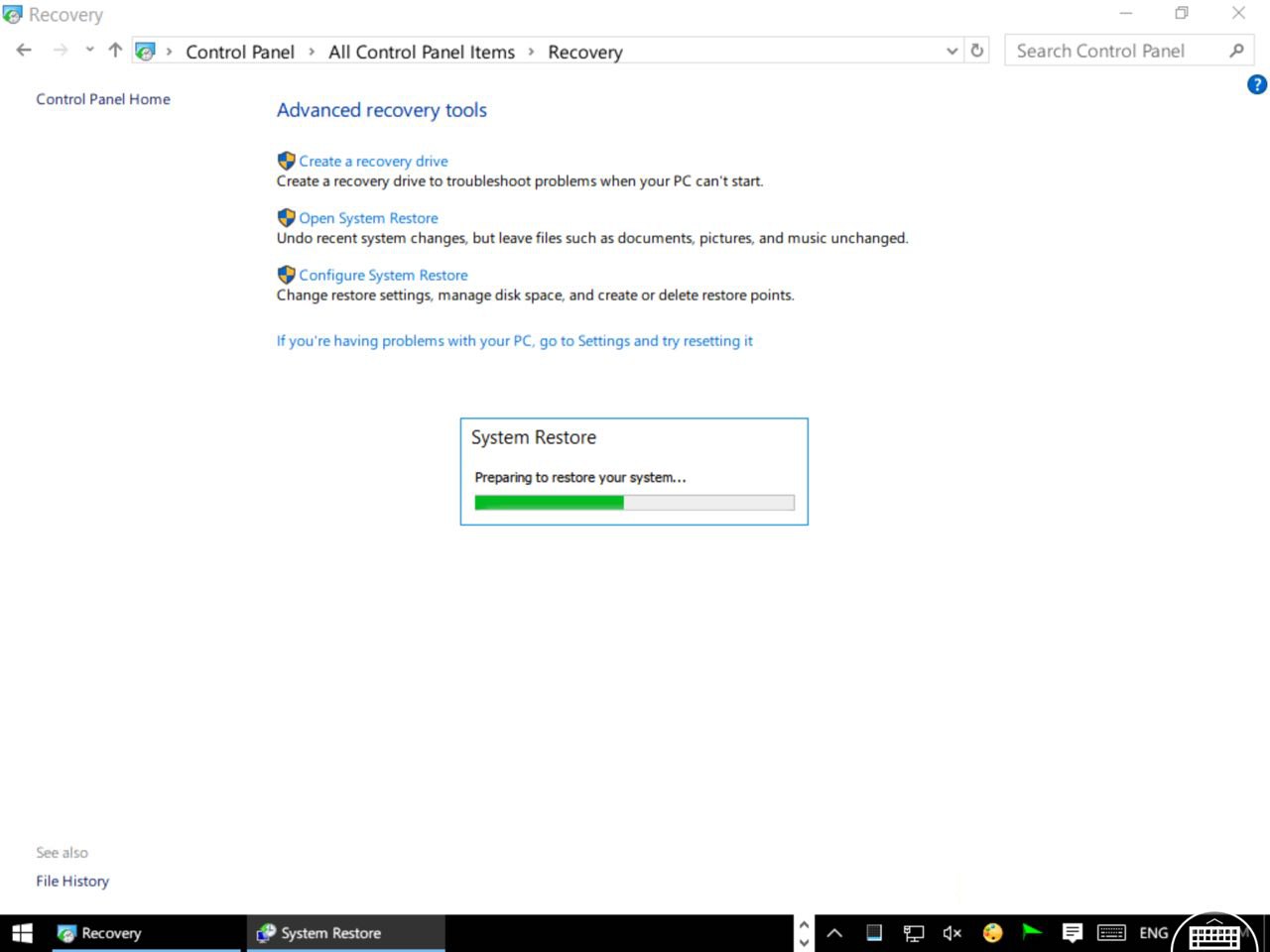Click the back navigation arrow
Image resolution: width=1270 pixels, height=952 pixels.
(24, 51)
